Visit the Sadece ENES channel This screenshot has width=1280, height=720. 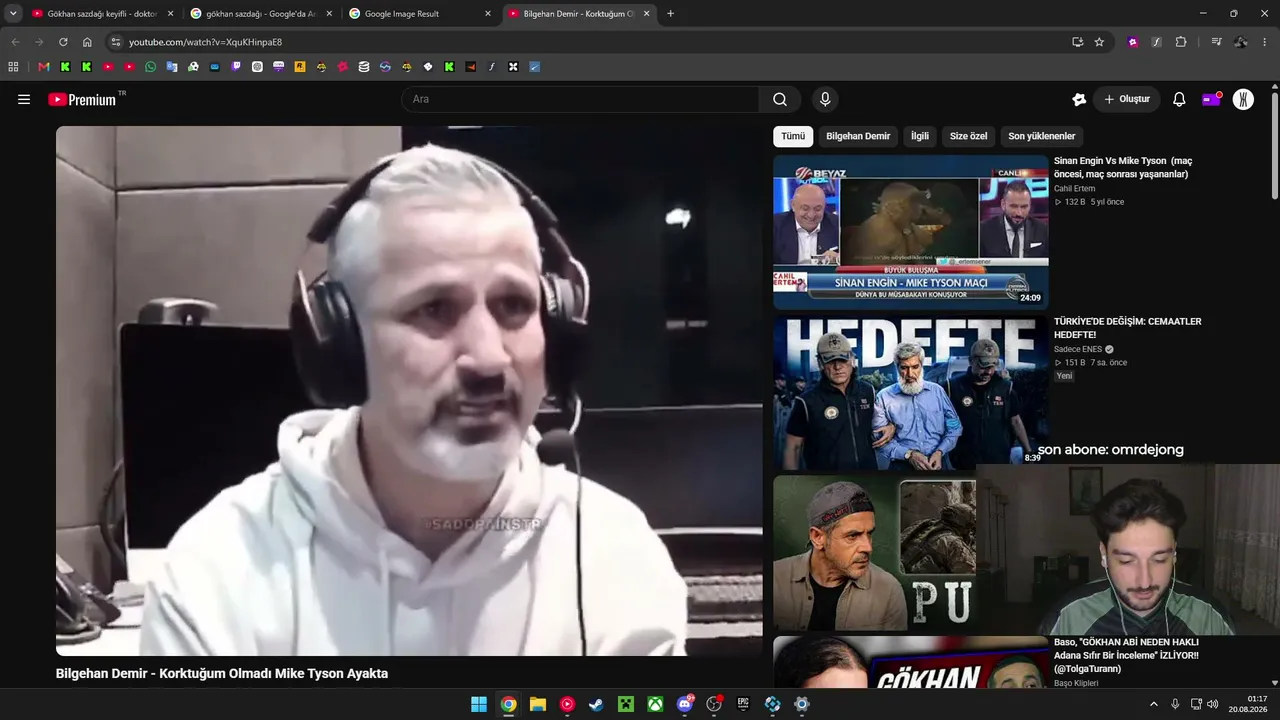click(x=1078, y=349)
